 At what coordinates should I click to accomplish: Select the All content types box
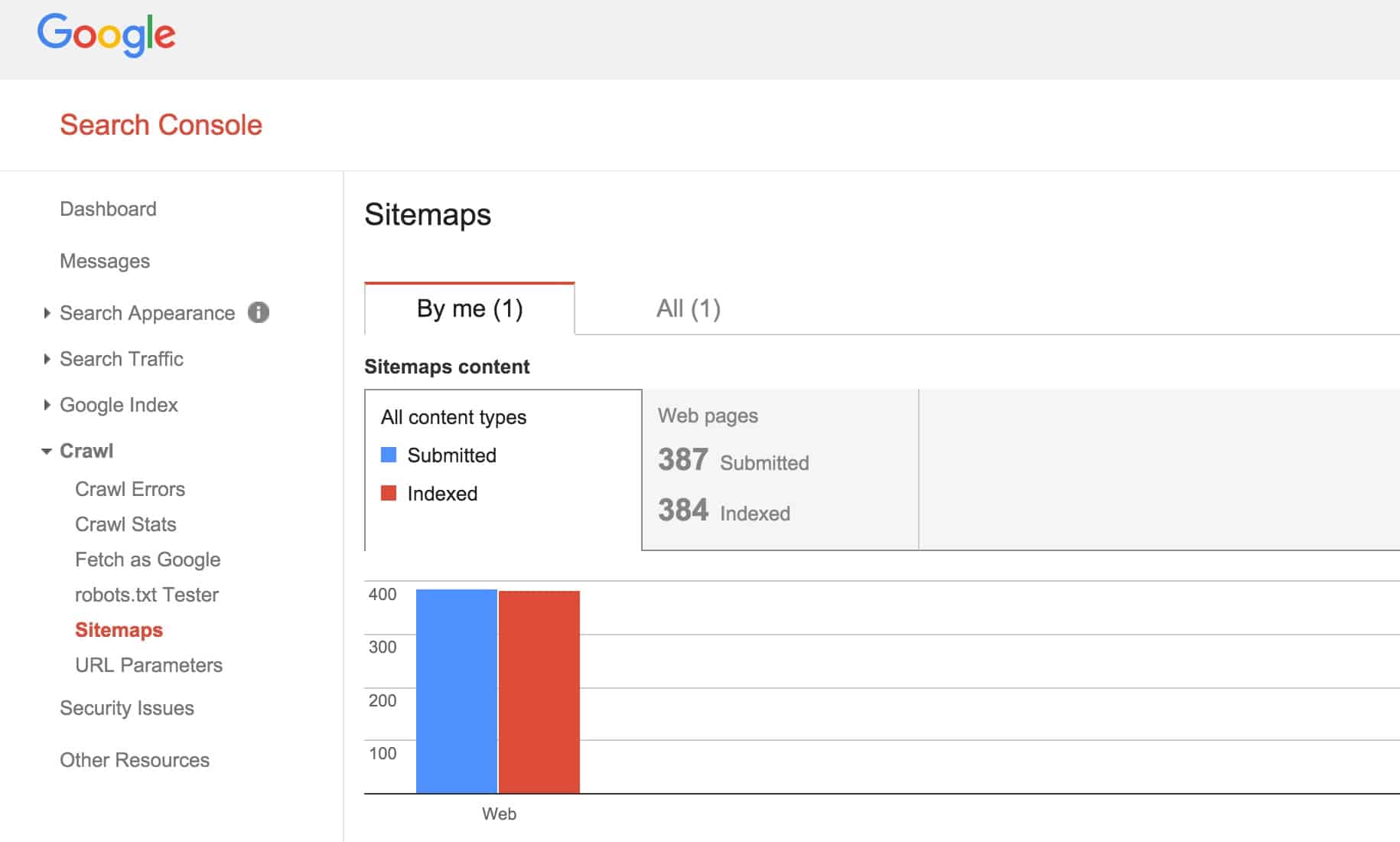coord(503,470)
